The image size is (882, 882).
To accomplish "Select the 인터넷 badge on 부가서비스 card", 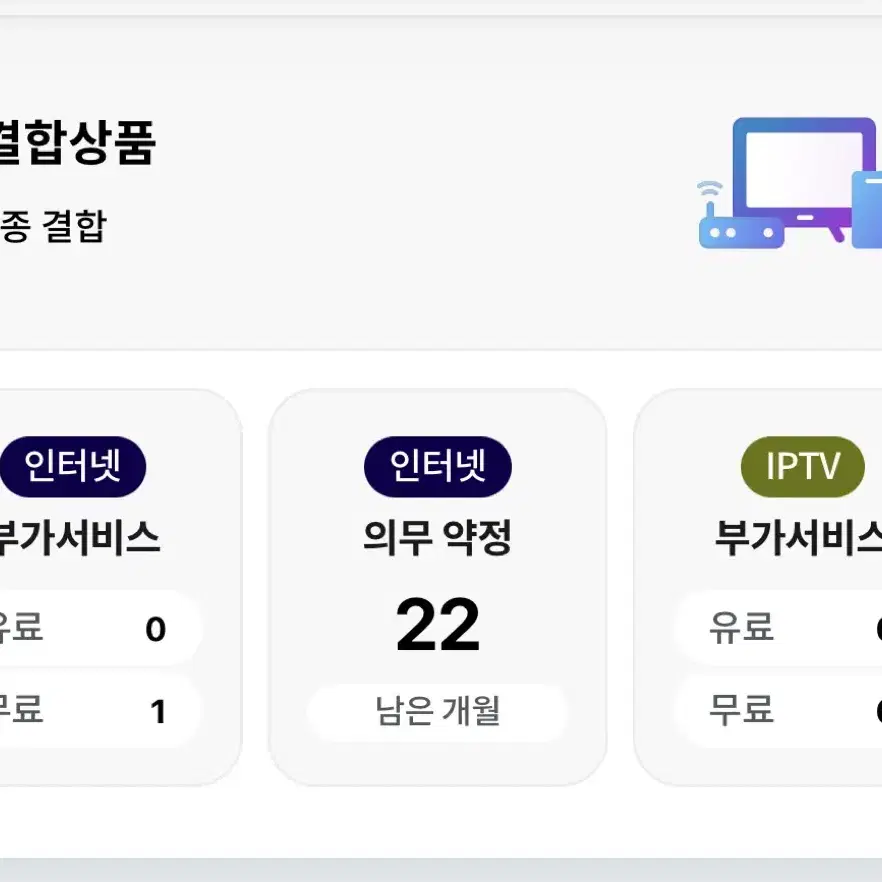I will 73,466.
